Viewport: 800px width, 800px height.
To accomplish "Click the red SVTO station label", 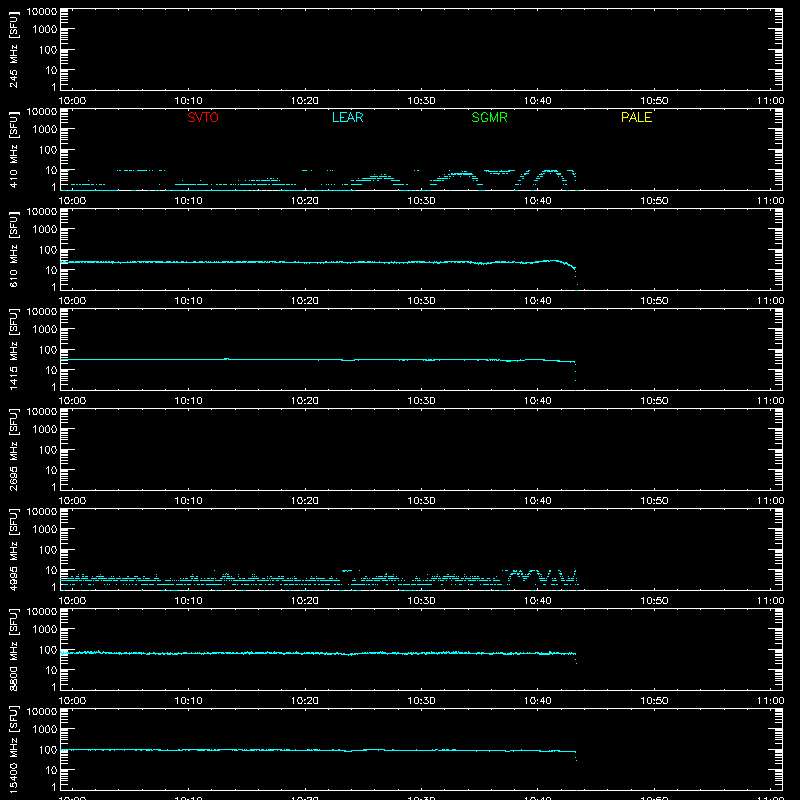I will 203,117.
